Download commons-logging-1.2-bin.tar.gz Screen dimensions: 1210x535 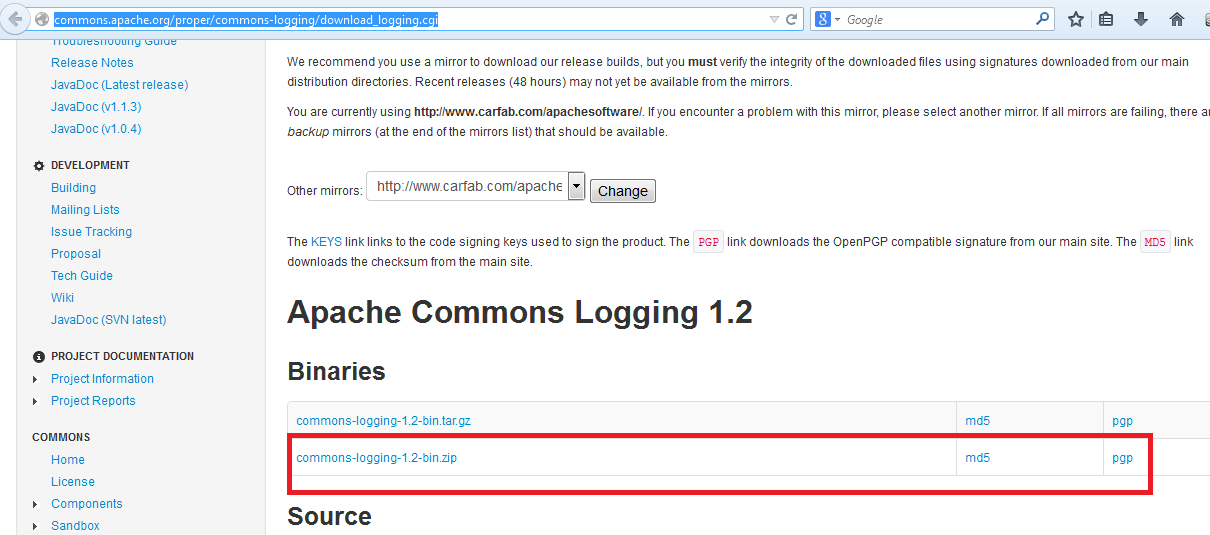click(x=383, y=421)
